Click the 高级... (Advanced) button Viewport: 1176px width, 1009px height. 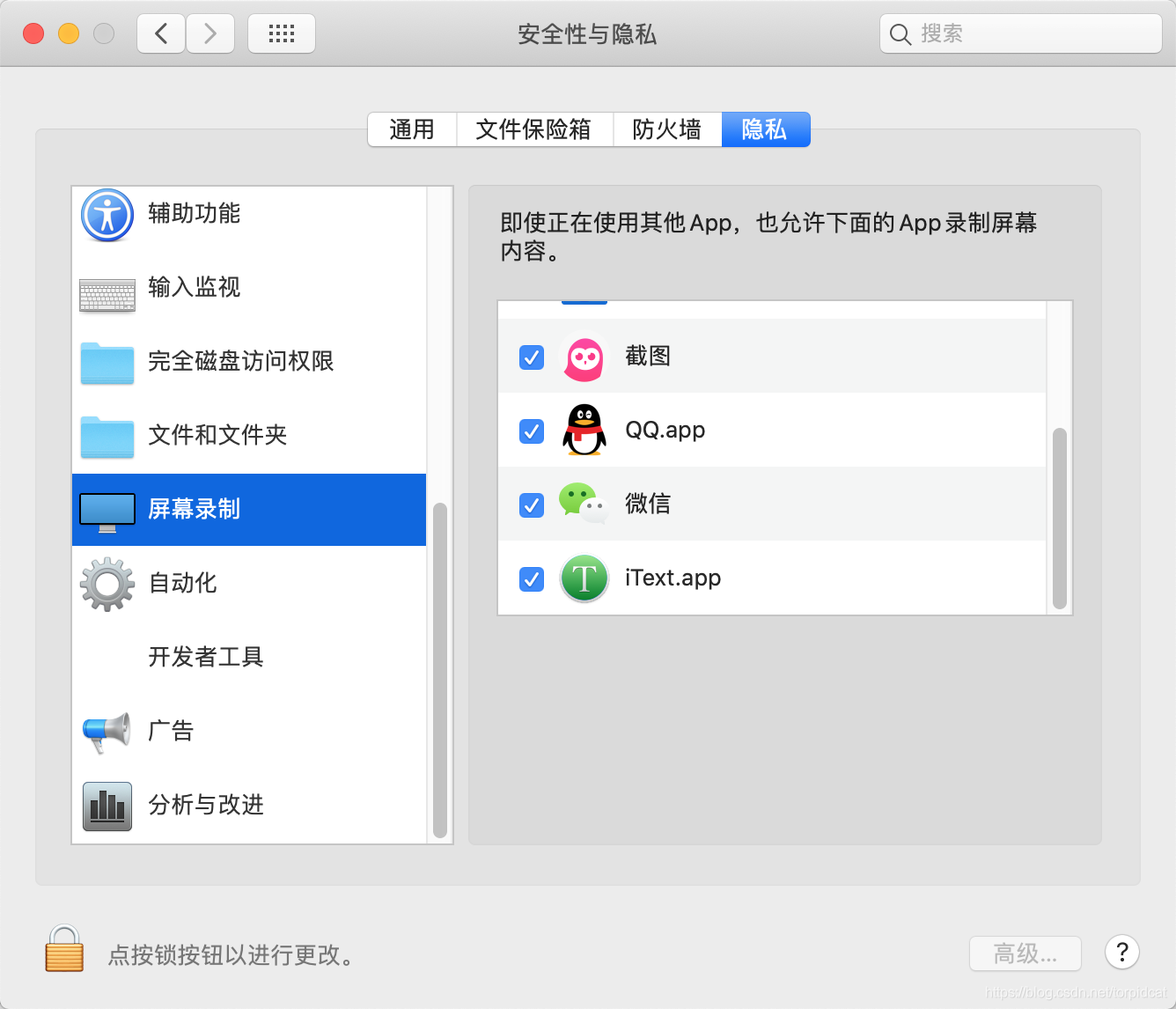click(x=1025, y=954)
